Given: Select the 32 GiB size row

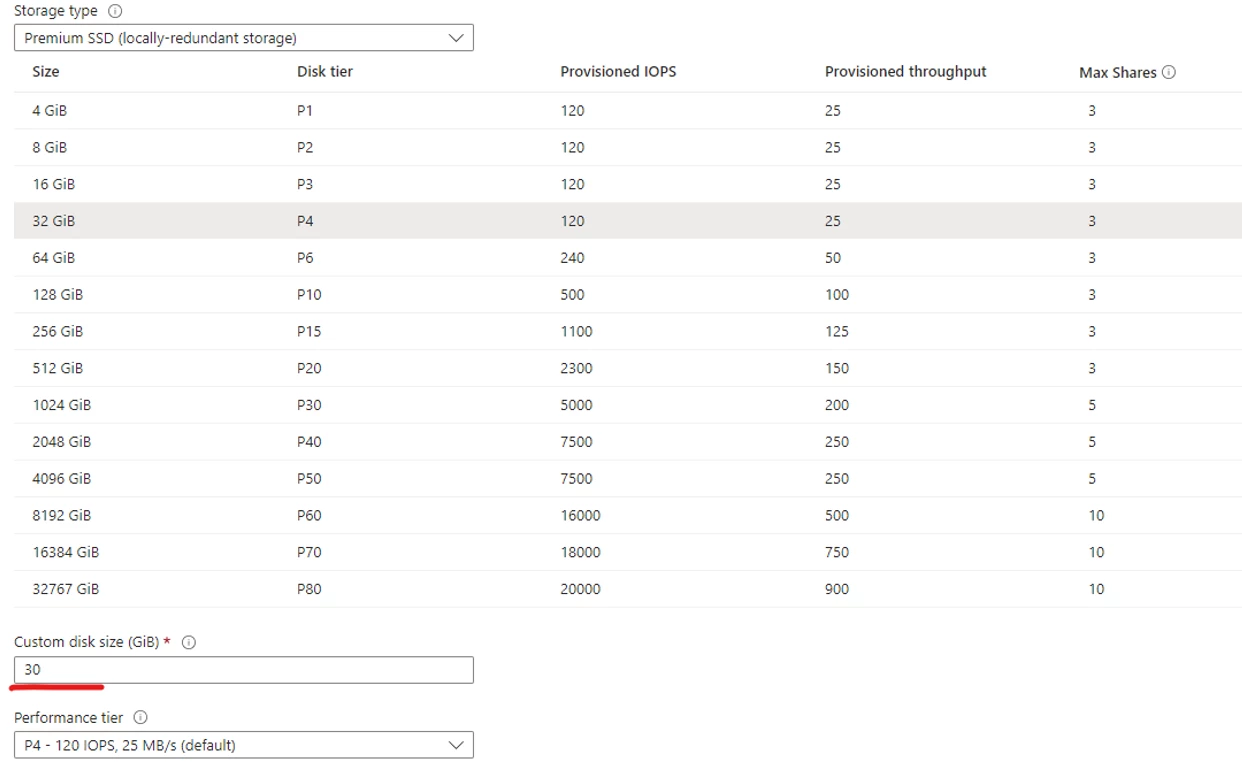Looking at the screenshot, I should coord(627,221).
